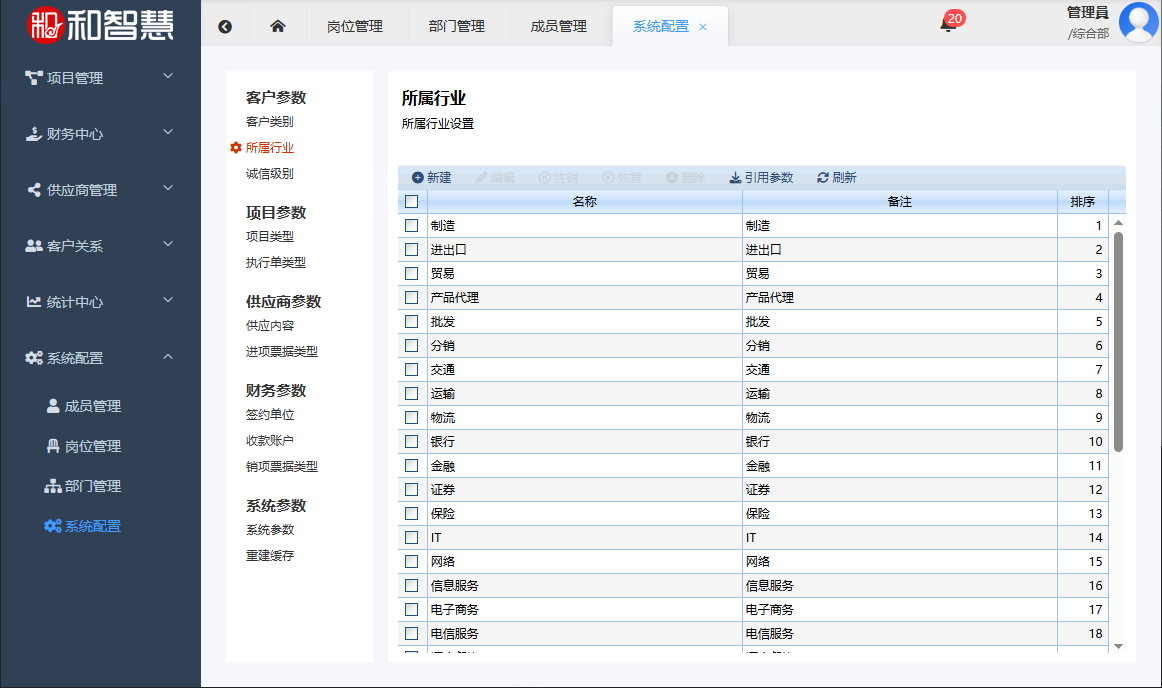Image resolution: width=1162 pixels, height=688 pixels.
Task: Click the 和智慧 logo
Action: tap(101, 24)
